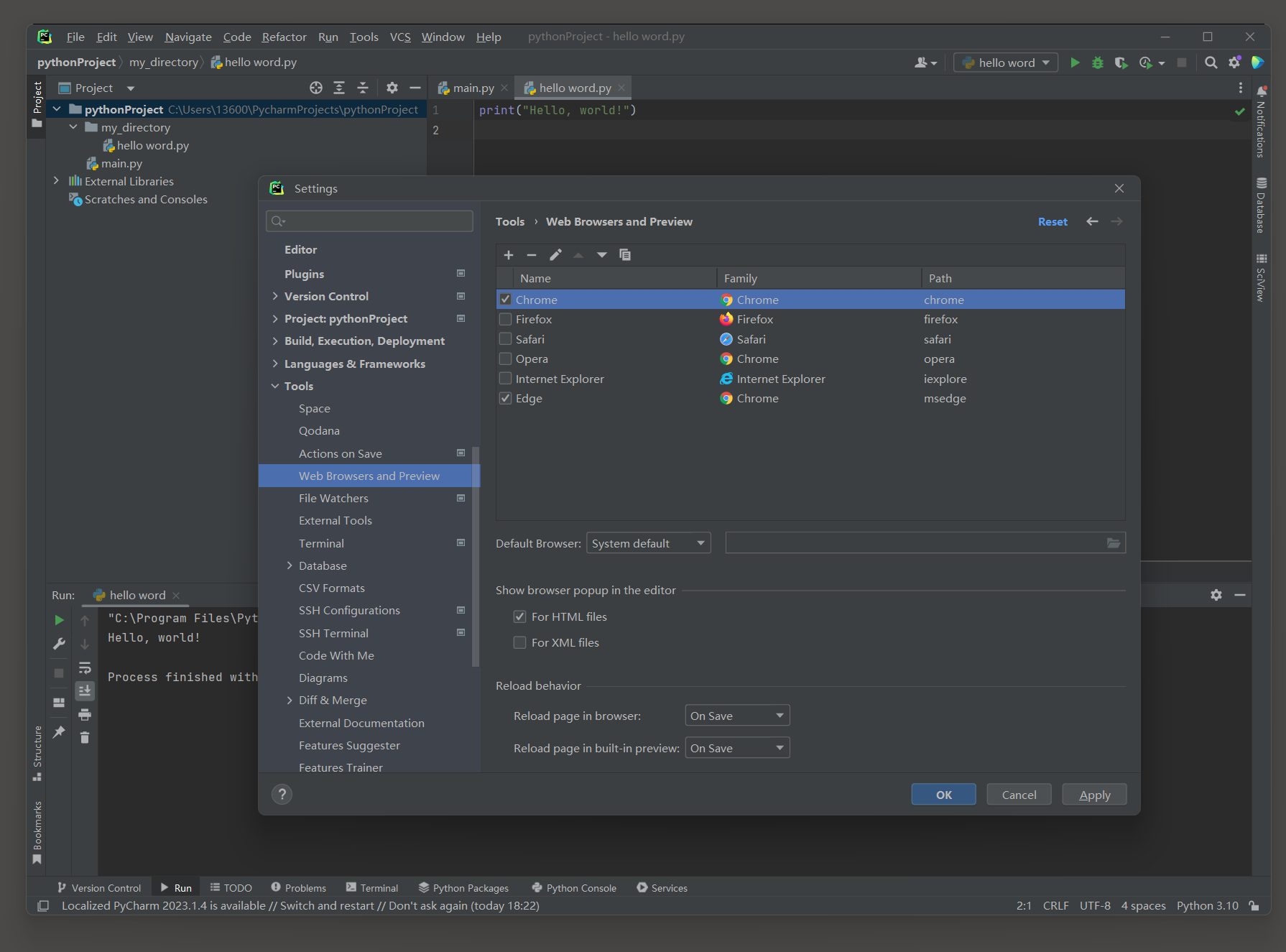Uncheck the For HTML files checkbox
1286x952 pixels.
tap(520, 616)
